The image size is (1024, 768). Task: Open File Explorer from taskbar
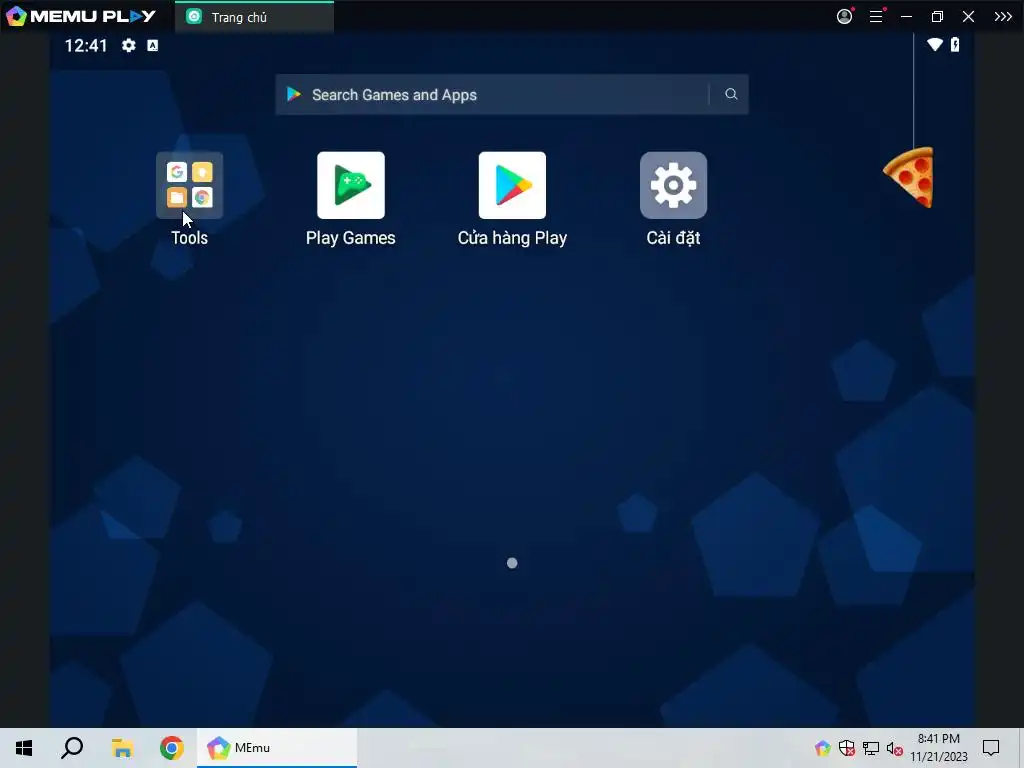122,748
